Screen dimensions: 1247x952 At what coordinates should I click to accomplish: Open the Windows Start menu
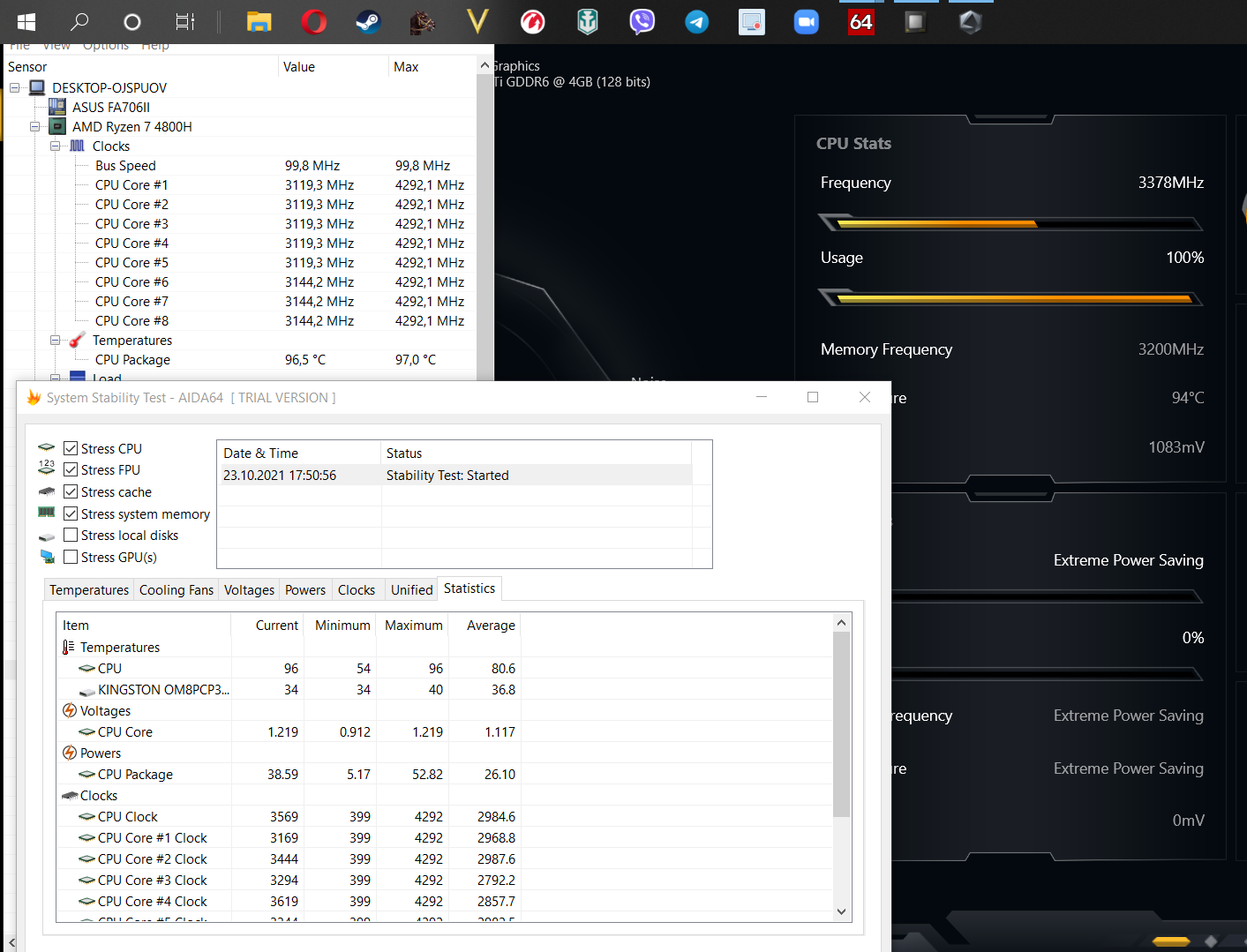click(x=26, y=22)
